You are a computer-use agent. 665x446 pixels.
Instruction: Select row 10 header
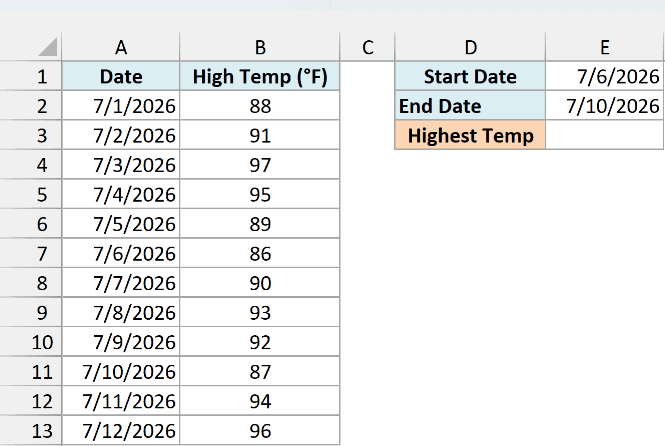pos(31,342)
